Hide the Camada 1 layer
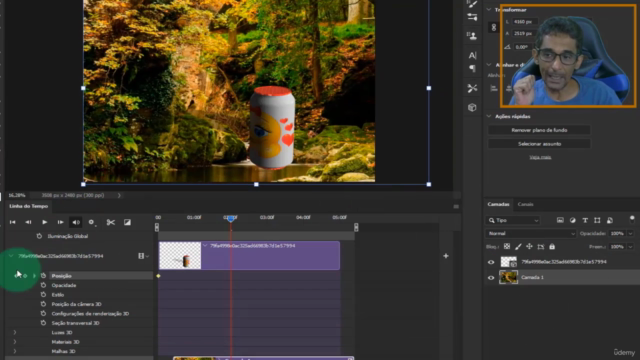The image size is (640, 360). tap(491, 278)
